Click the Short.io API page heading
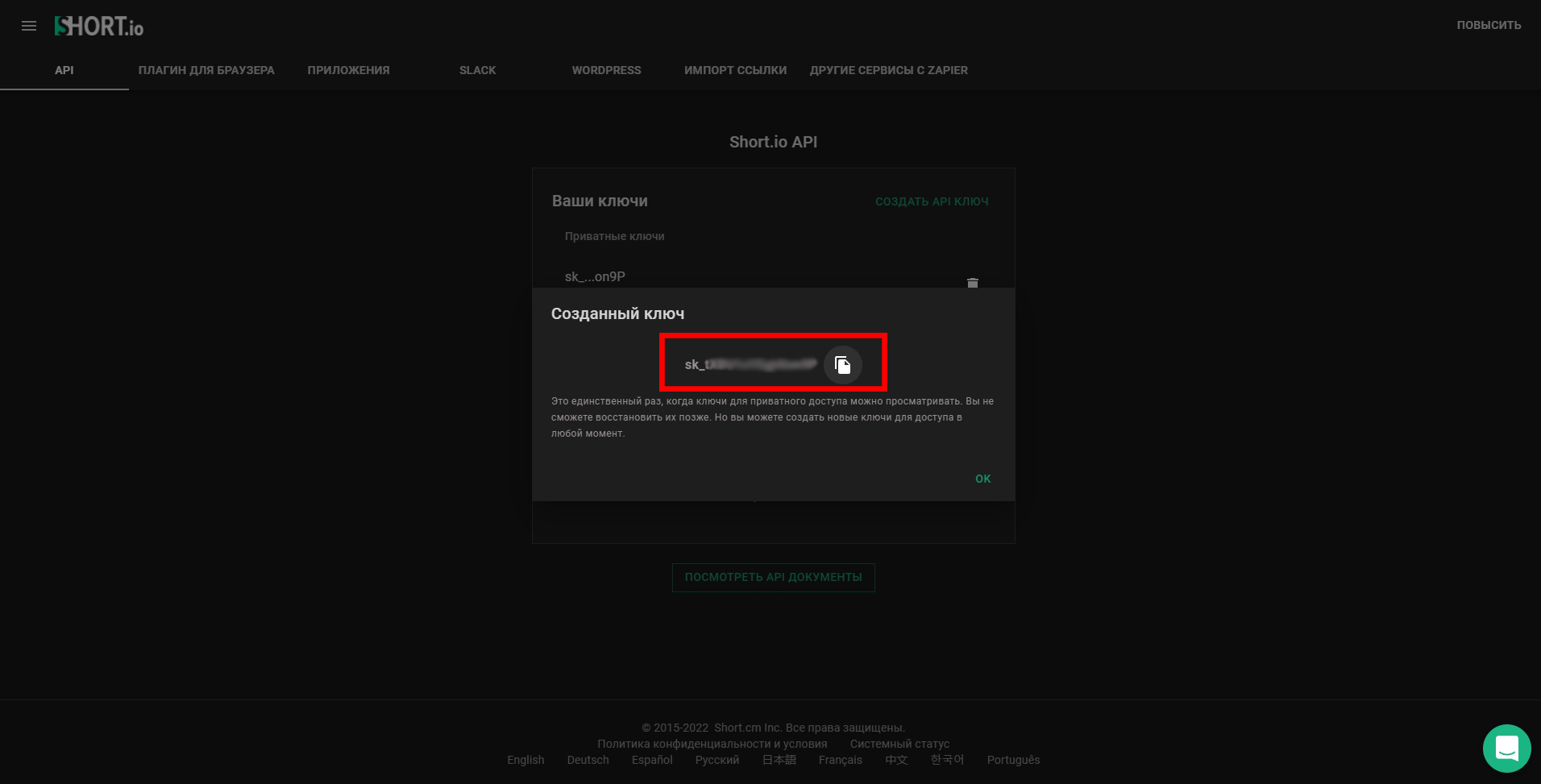 point(773,142)
